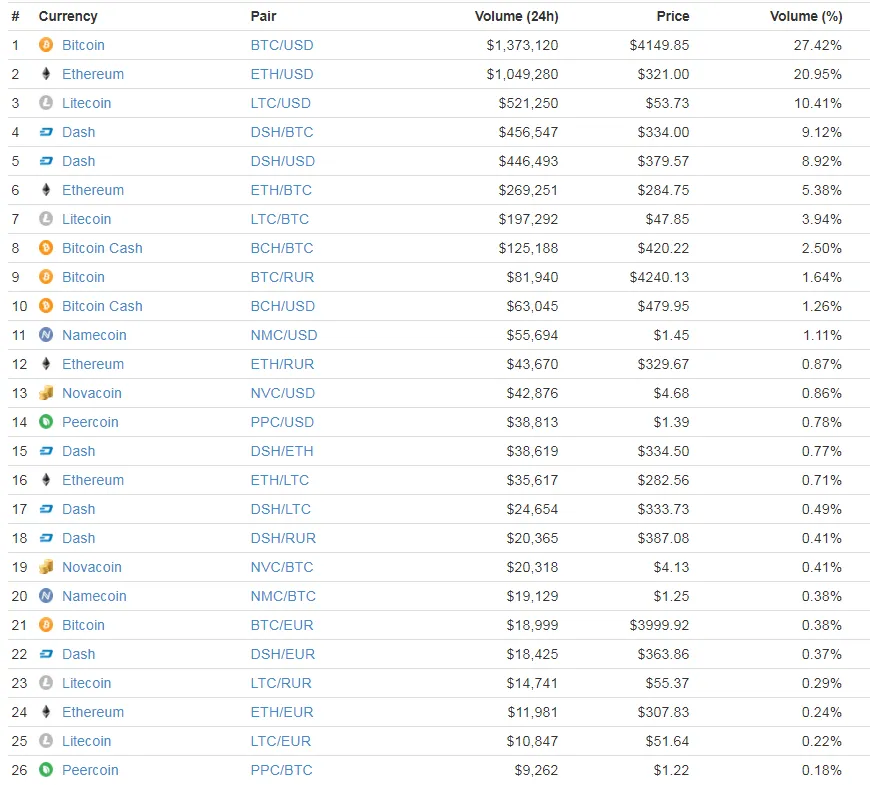Click the Ethereum icon in row 24
This screenshot has width=870, height=785.
[46, 712]
